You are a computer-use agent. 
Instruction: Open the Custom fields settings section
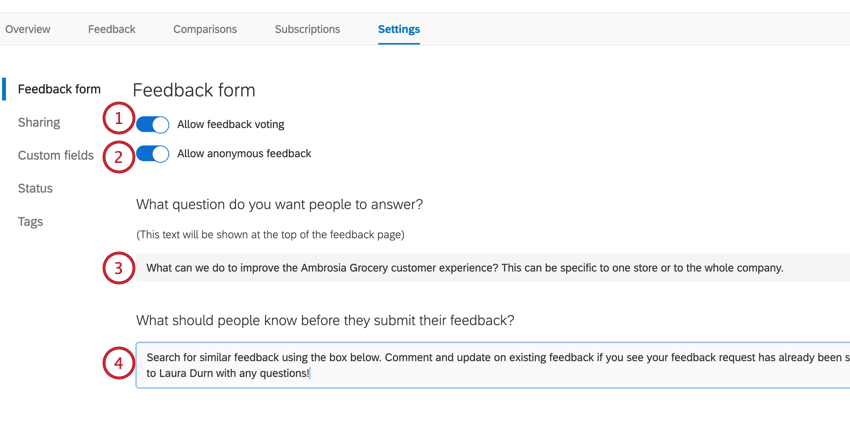coord(56,155)
